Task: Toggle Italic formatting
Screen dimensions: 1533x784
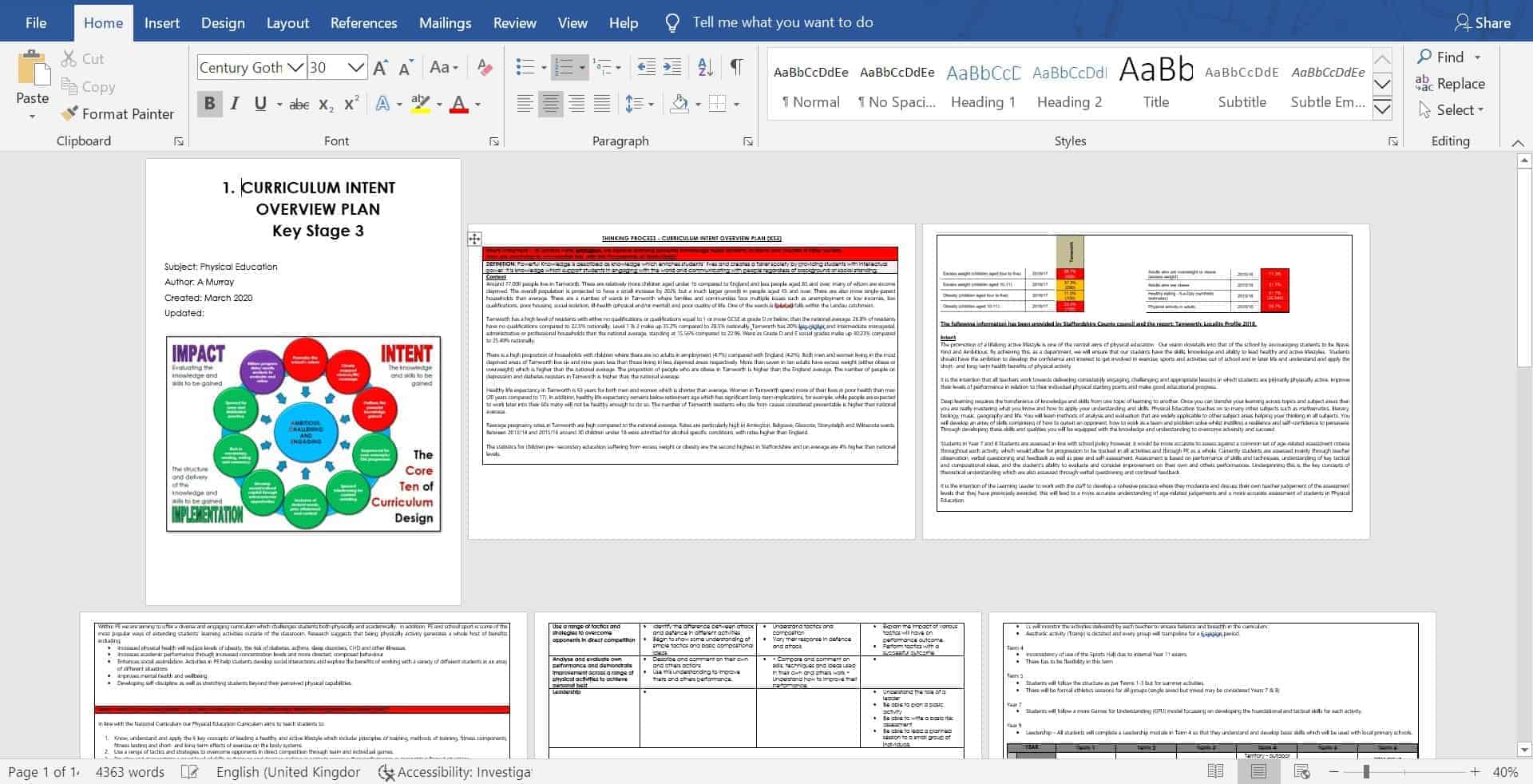Action: pos(235,104)
